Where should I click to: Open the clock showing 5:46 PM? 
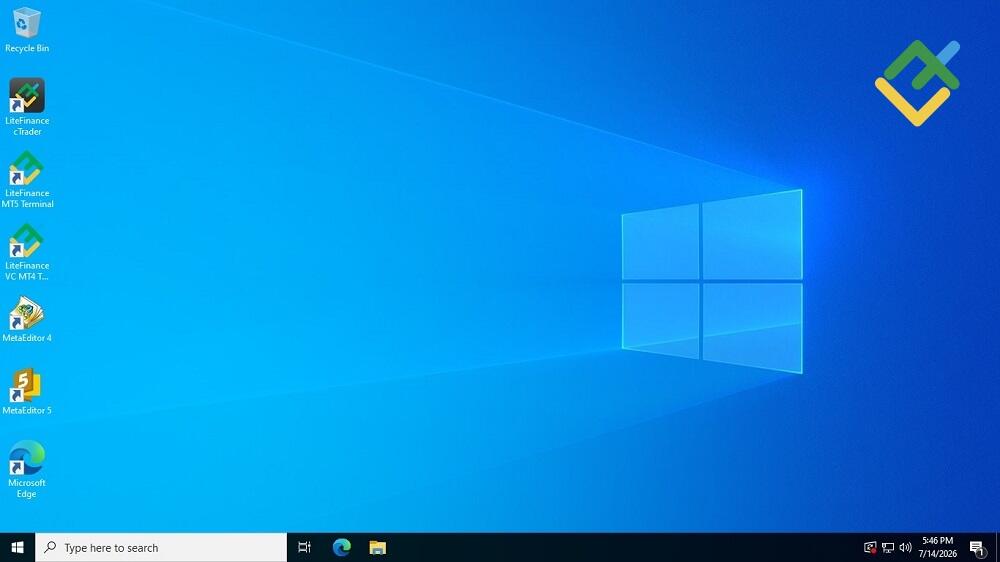(x=938, y=547)
